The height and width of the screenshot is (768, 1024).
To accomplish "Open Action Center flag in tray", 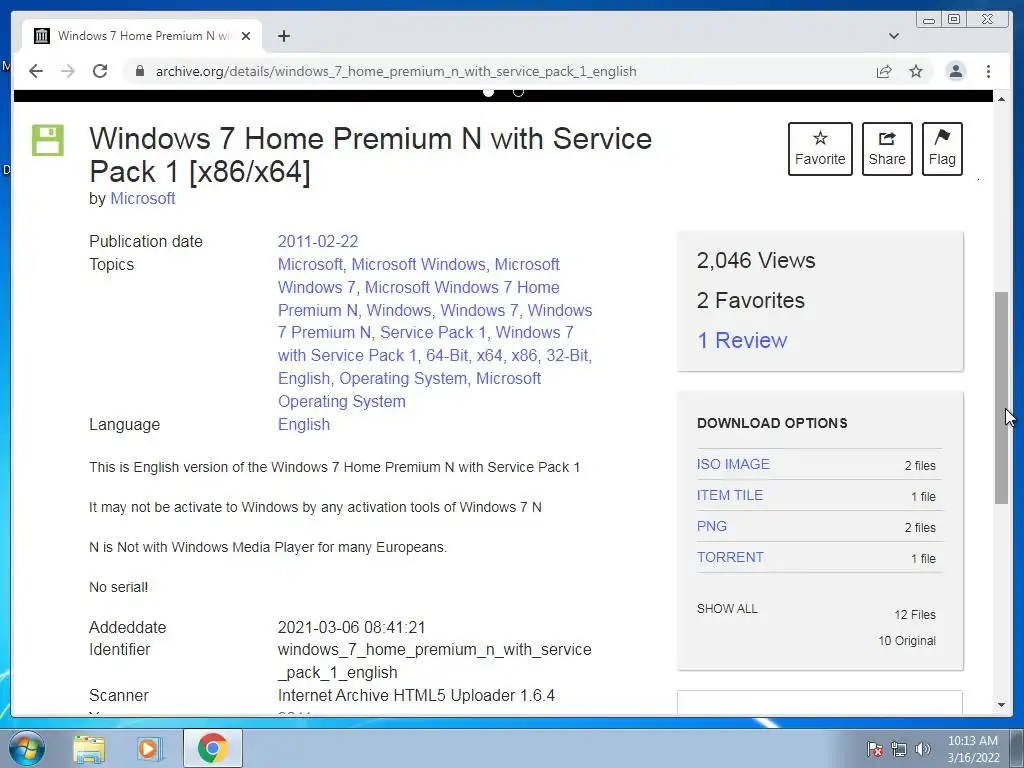I will pyautogui.click(x=875, y=749).
